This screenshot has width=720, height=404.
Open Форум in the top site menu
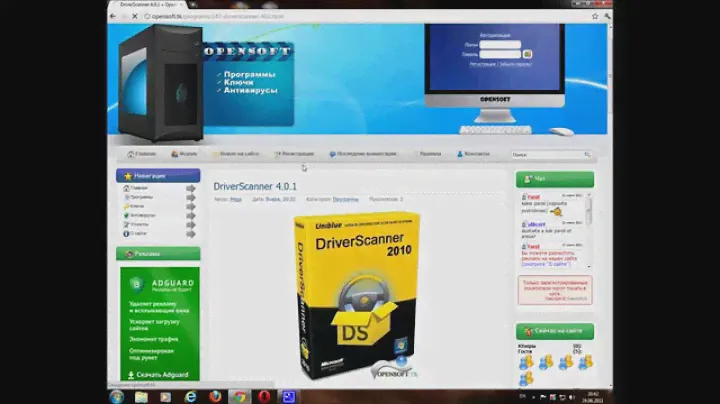pyautogui.click(x=183, y=154)
